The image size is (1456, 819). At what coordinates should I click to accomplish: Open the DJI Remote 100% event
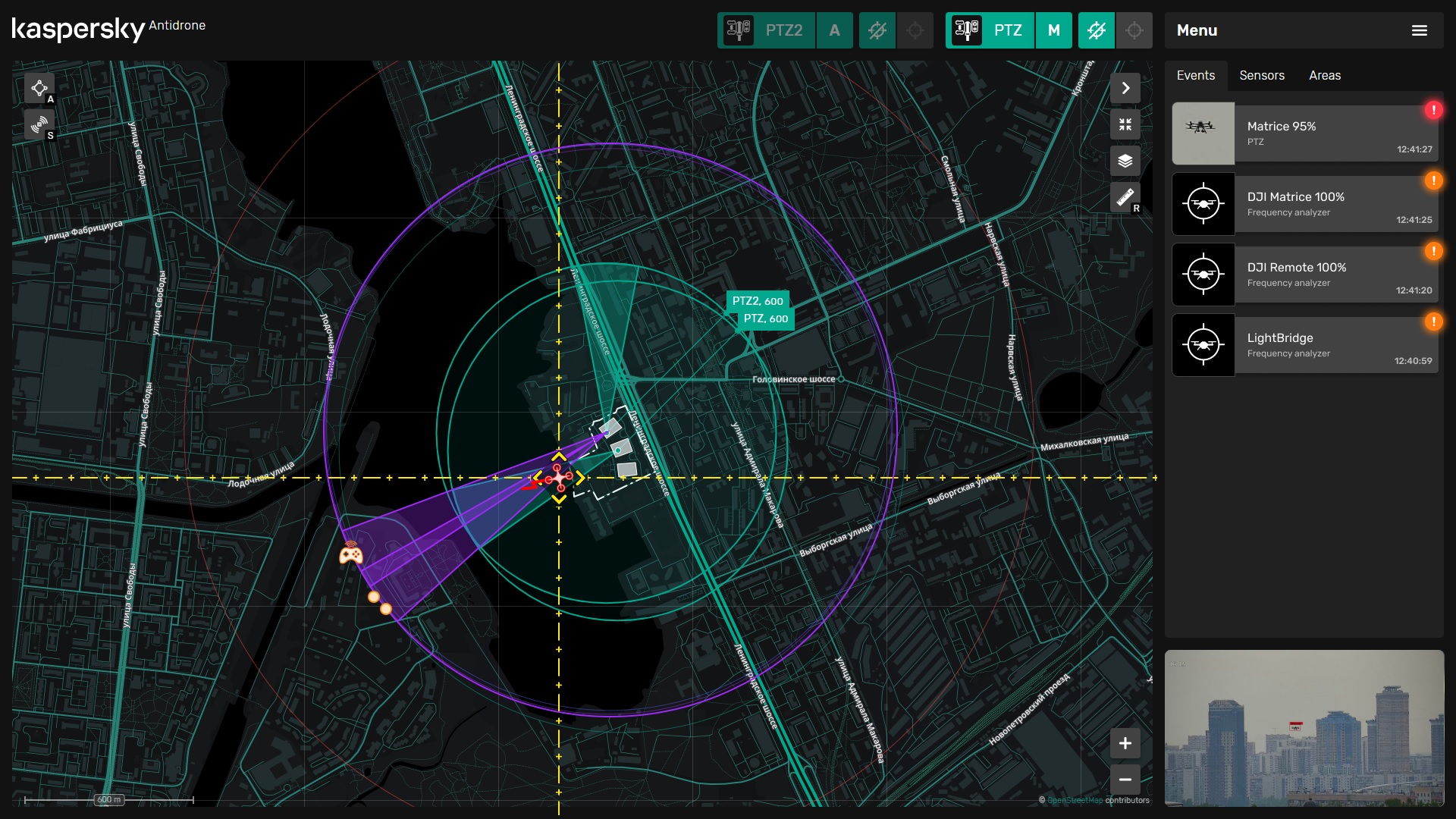pyautogui.click(x=1304, y=275)
